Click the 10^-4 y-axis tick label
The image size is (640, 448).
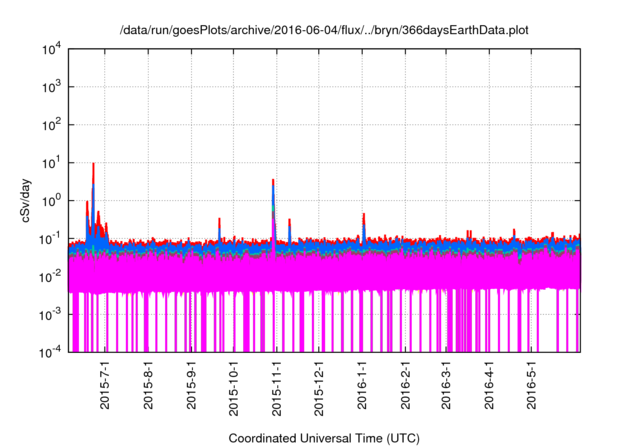[51, 352]
